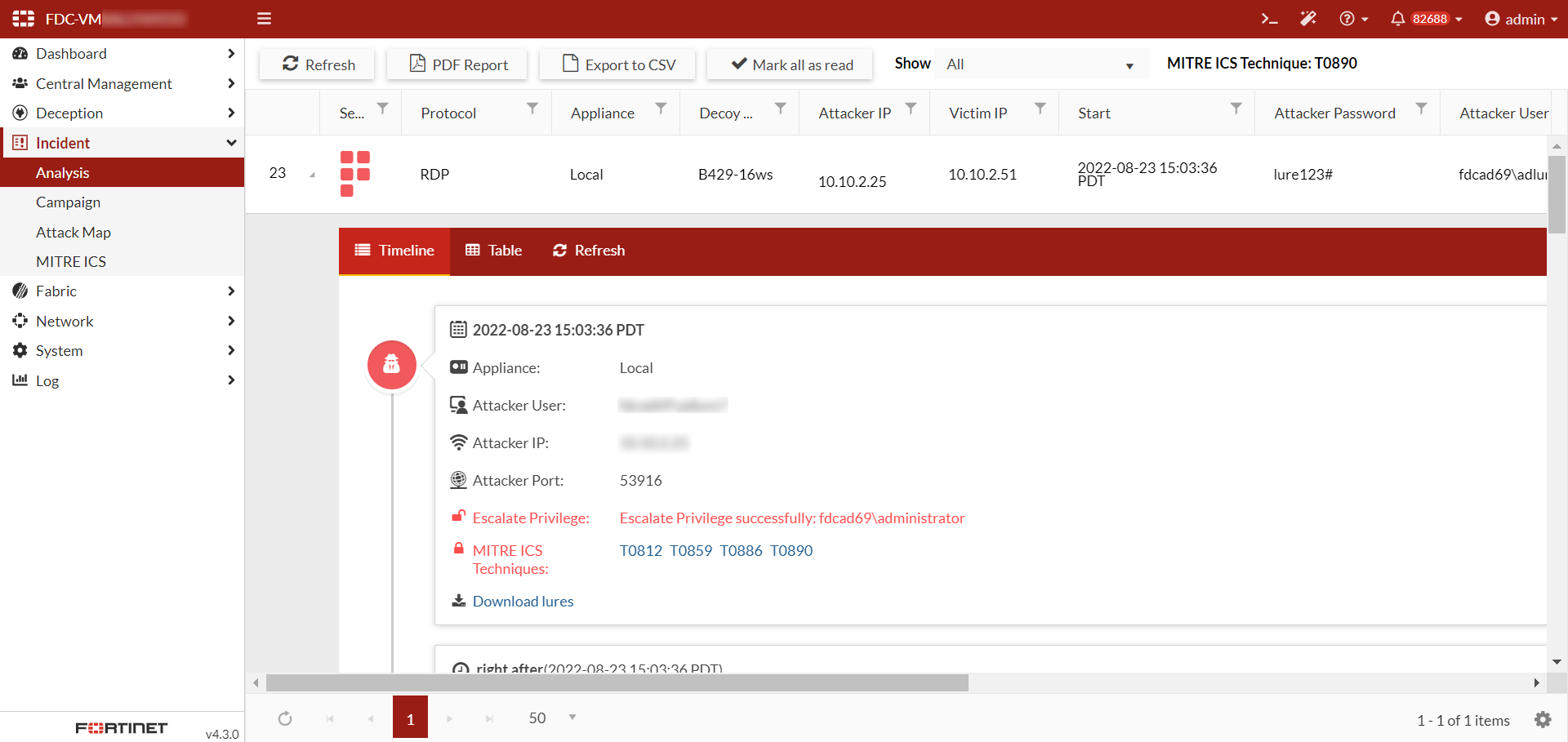Generate a PDF Report
The width and height of the screenshot is (1568, 742).
[457, 64]
